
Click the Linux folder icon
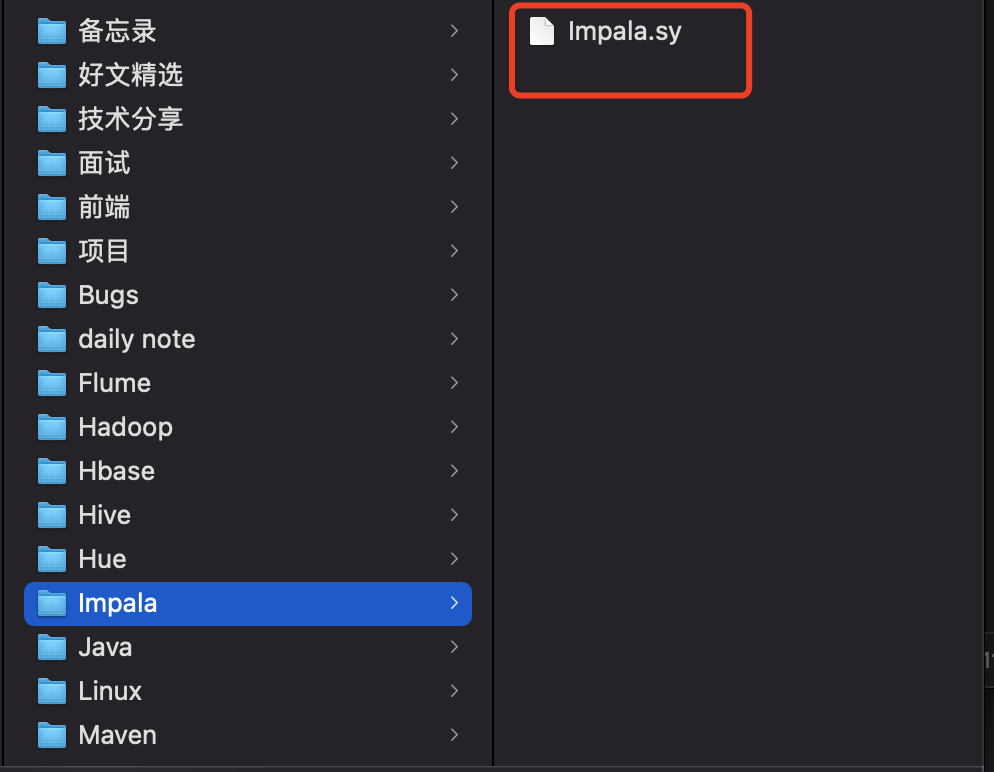[x=51, y=691]
